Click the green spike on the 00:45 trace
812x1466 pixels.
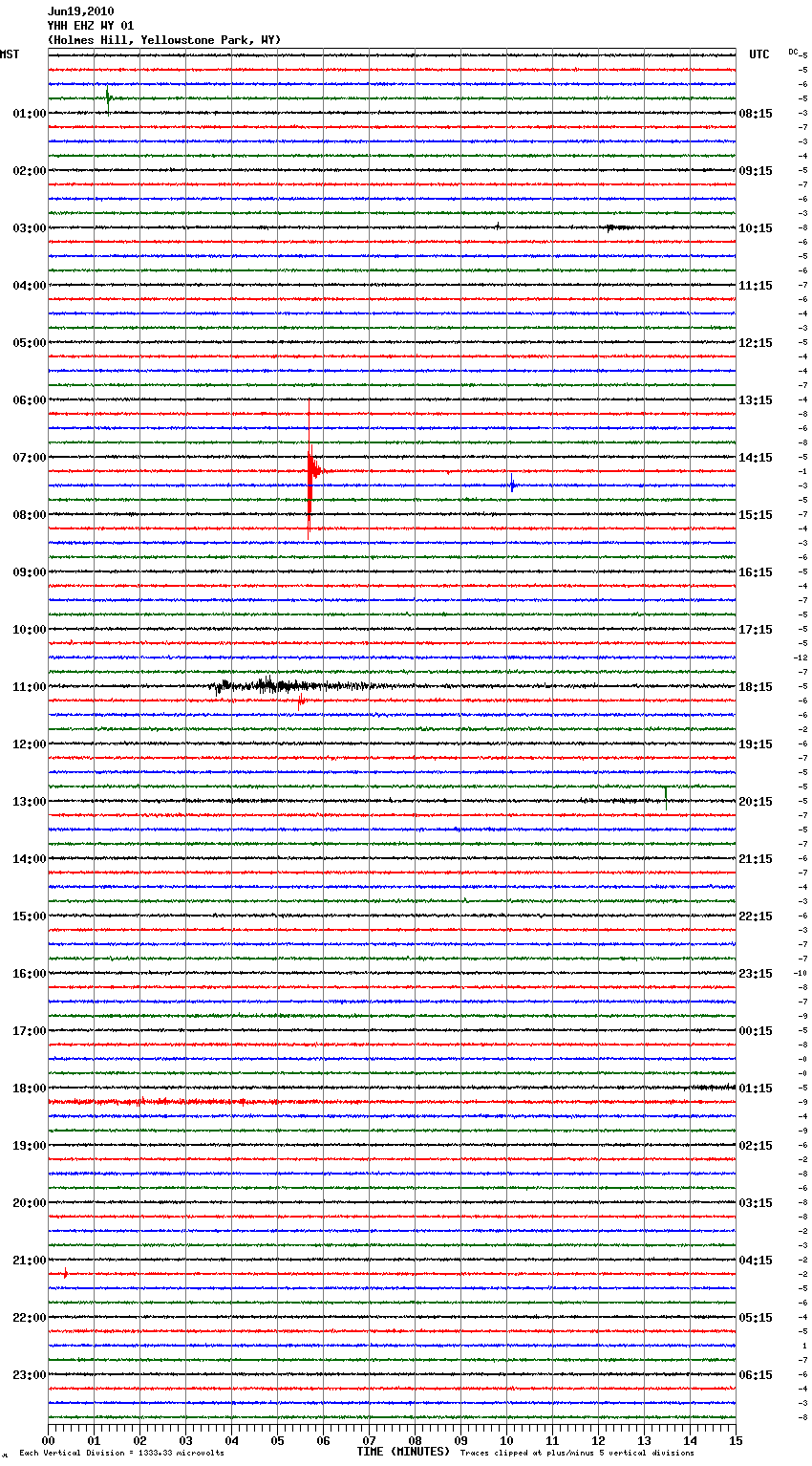[108, 97]
